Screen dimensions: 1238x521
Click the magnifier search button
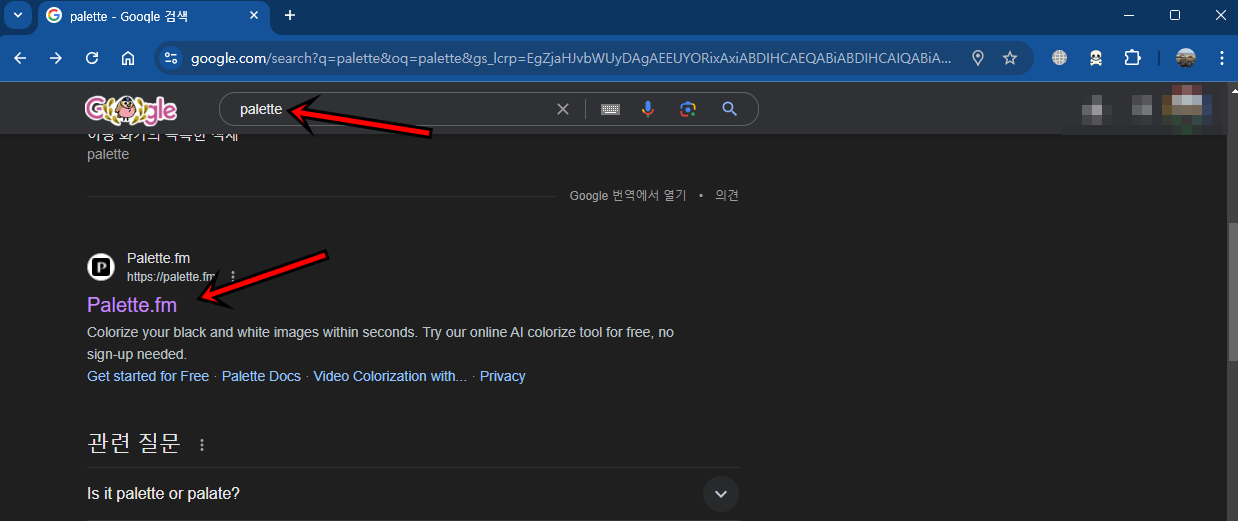pyautogui.click(x=730, y=109)
